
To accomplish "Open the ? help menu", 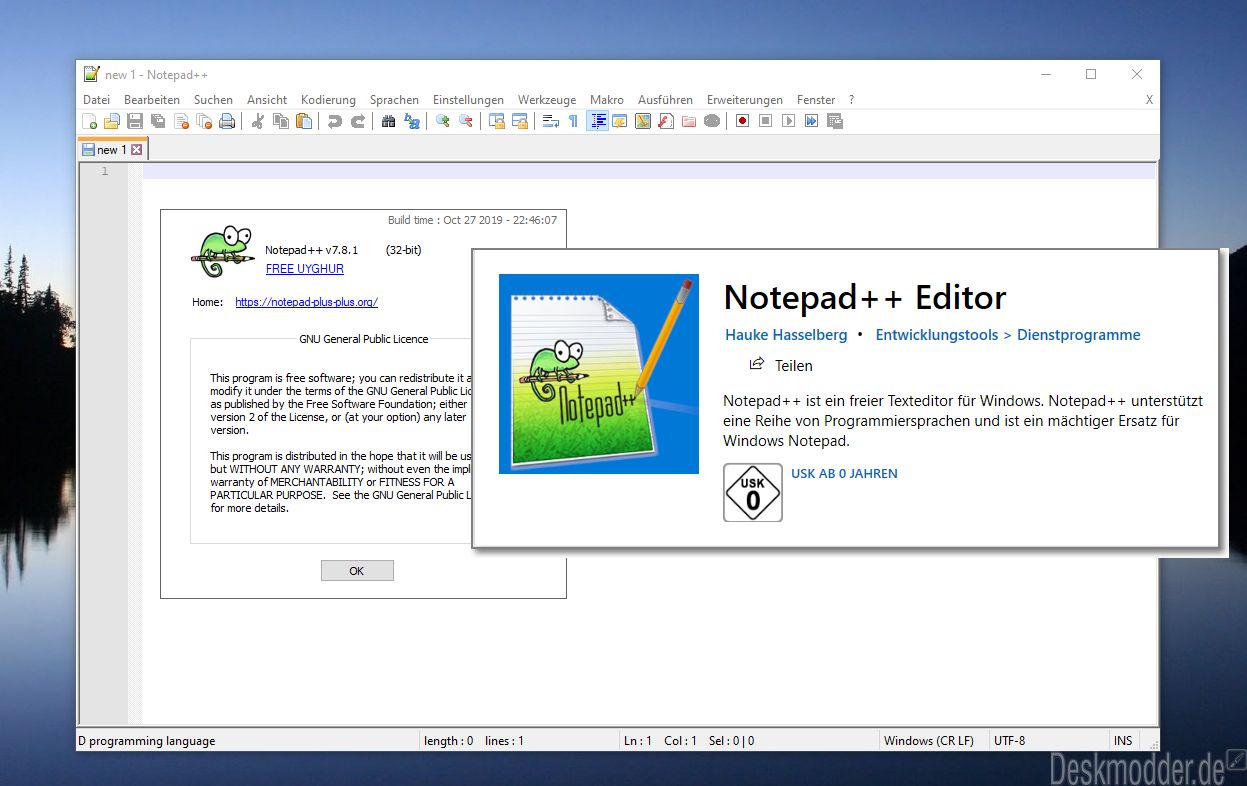I will [851, 100].
